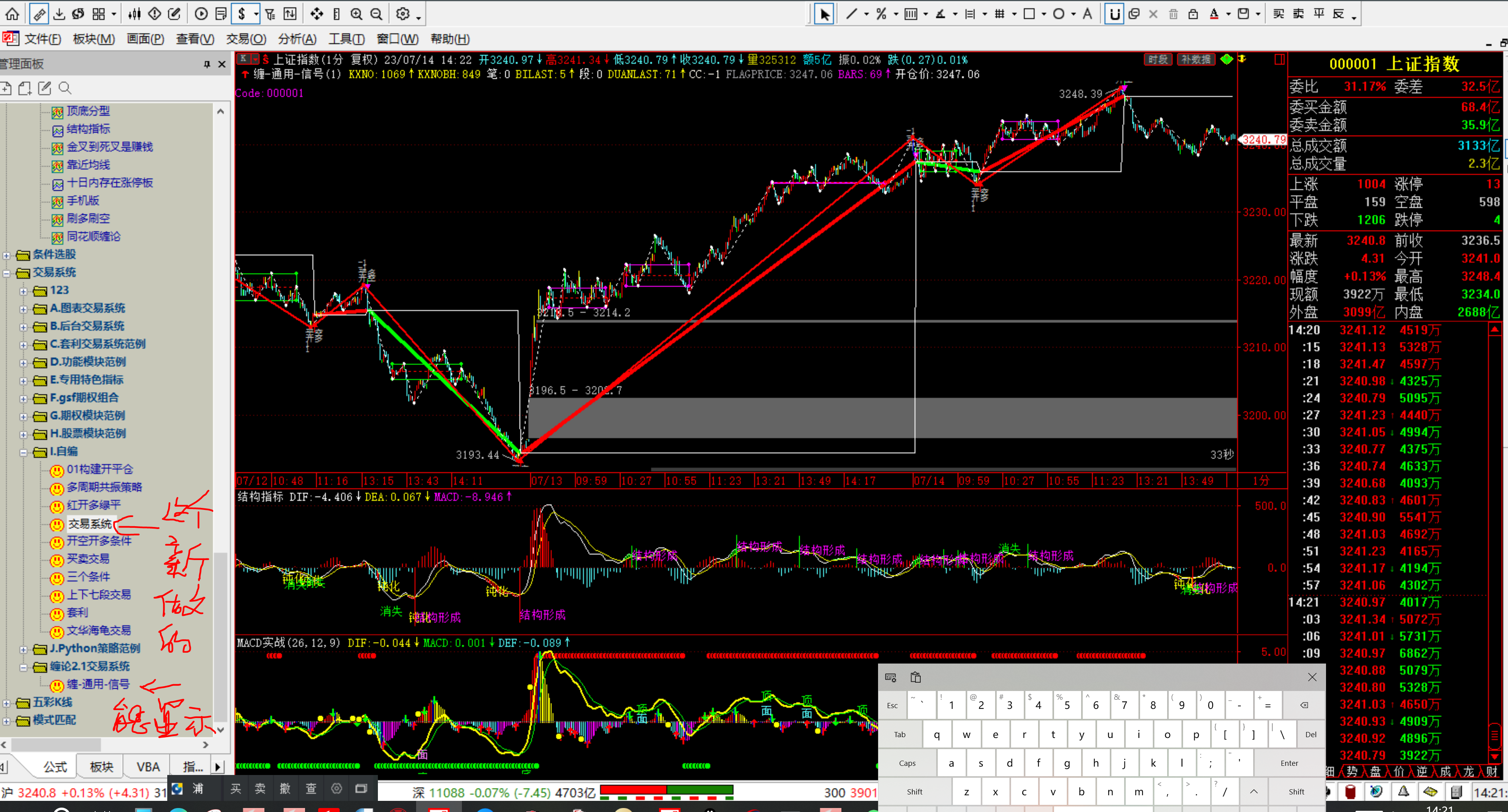Select the text annotation A tool
Viewport: 1508px width, 812px height.
[1087, 14]
